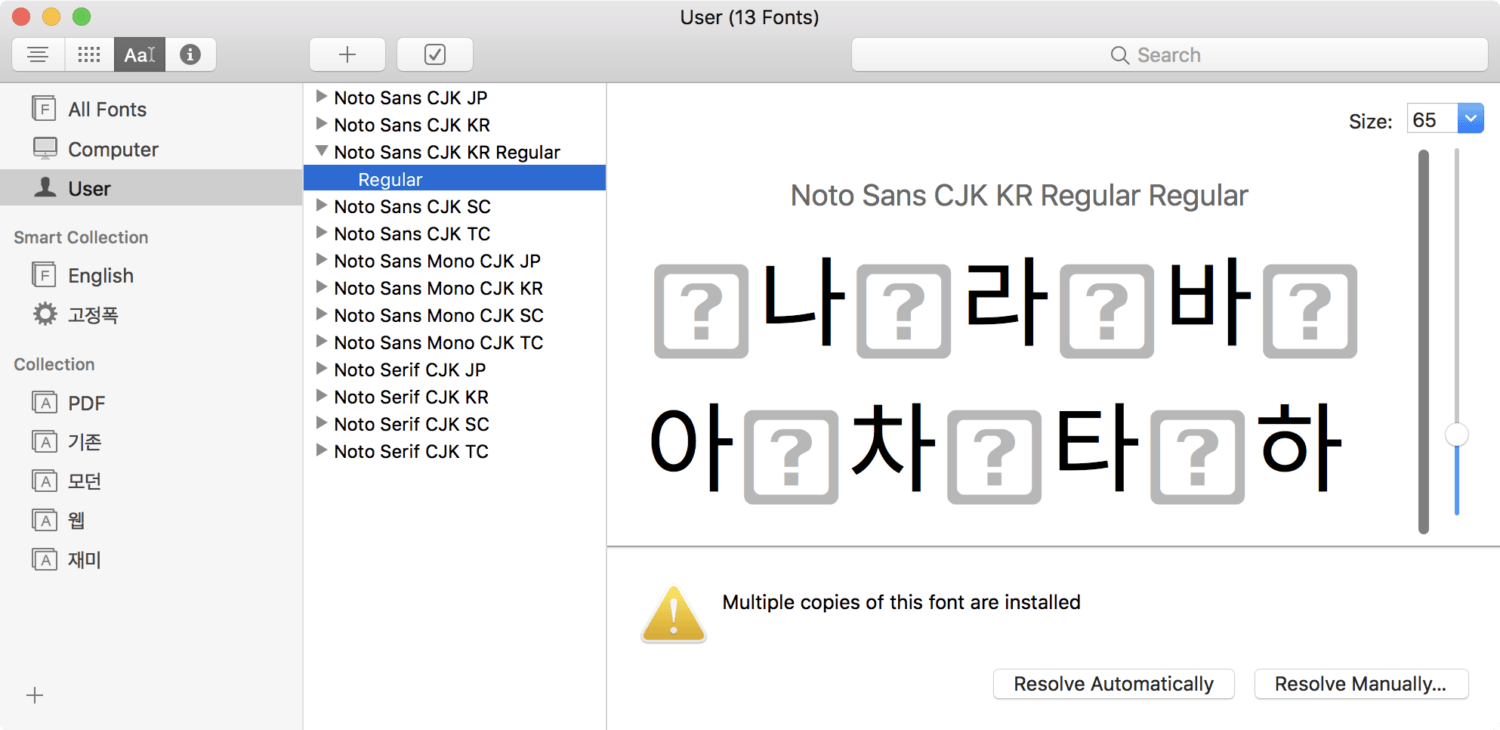
Task: Expand Noto Serif CJK JP family
Action: [x=321, y=369]
